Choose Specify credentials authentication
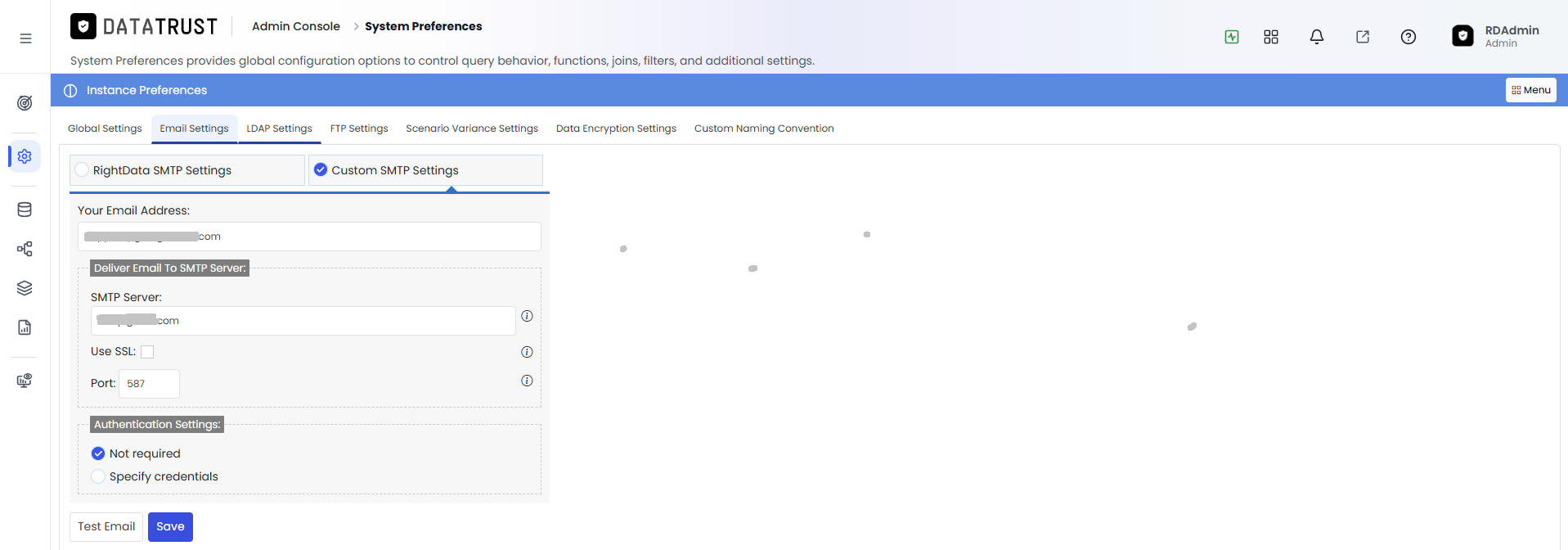The image size is (1568, 550). coord(98,476)
